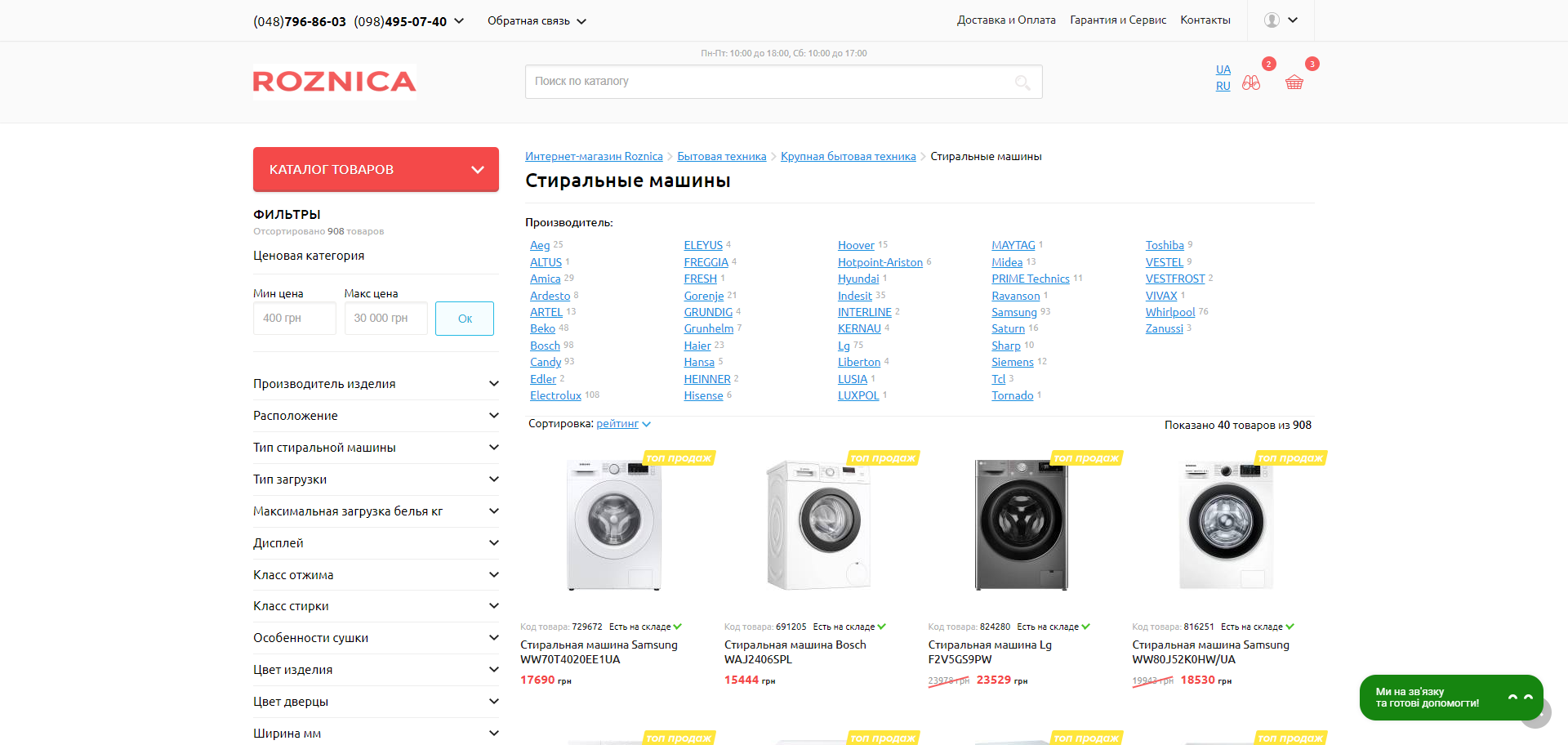Filter by Samsung manufacturer
The image size is (1568, 745).
tap(1014, 313)
